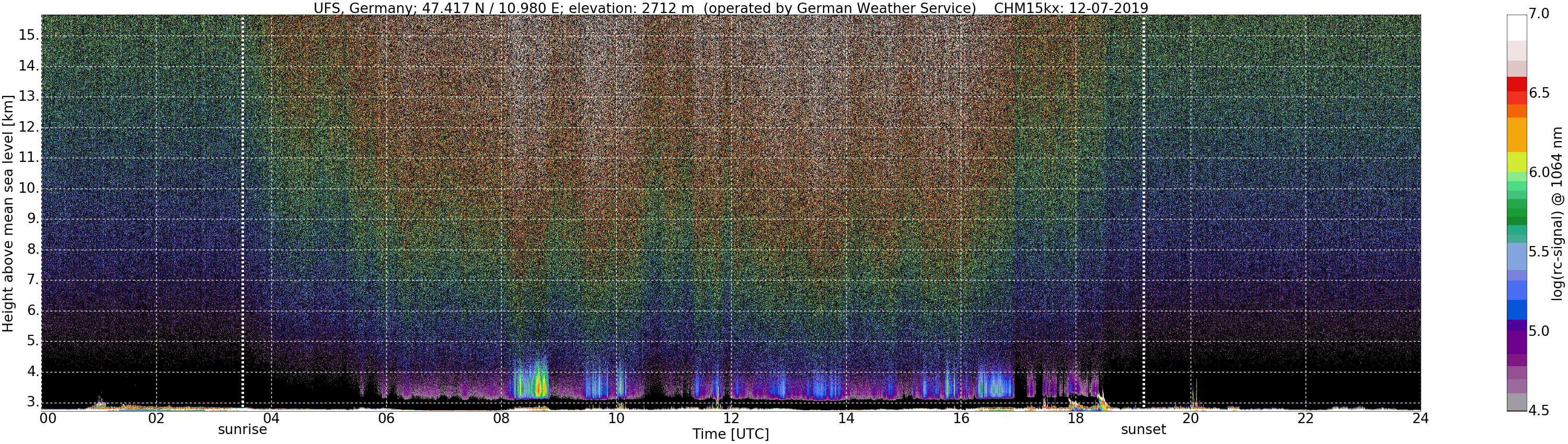The image size is (1568, 444).
Task: Click the '20' time tick label
Action: 1191,418
